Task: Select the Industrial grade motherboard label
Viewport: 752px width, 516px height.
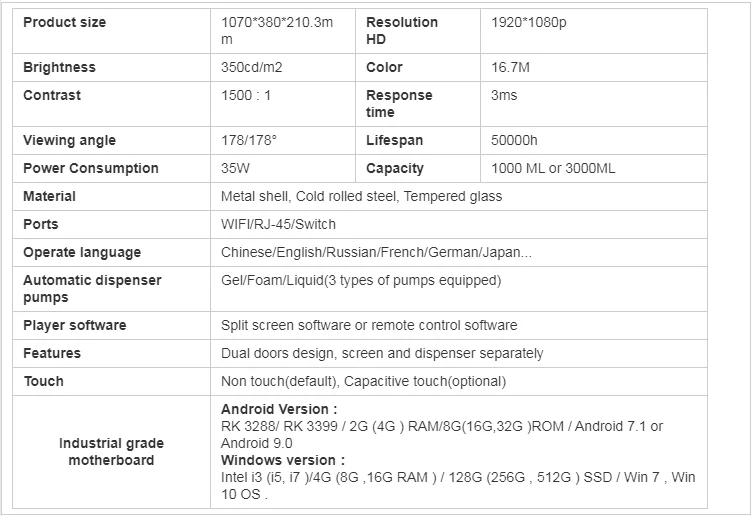Action: pyautogui.click(x=111, y=451)
